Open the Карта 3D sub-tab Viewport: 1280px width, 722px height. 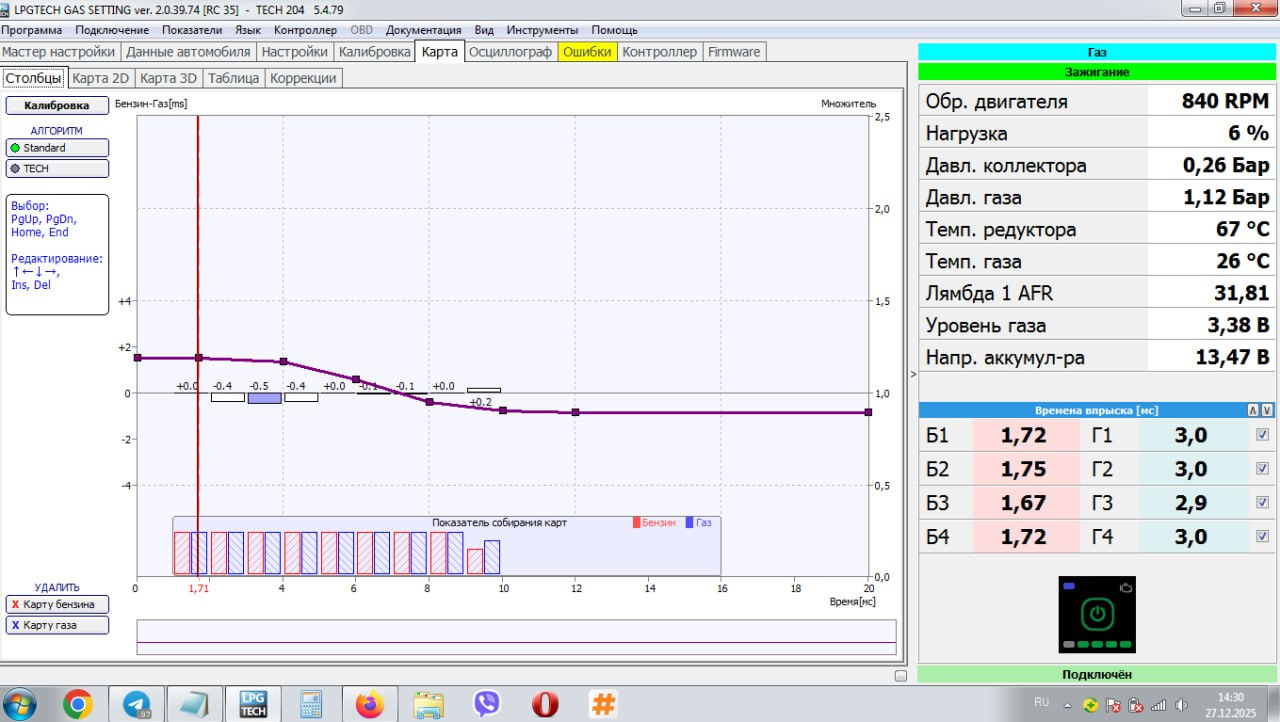(168, 78)
